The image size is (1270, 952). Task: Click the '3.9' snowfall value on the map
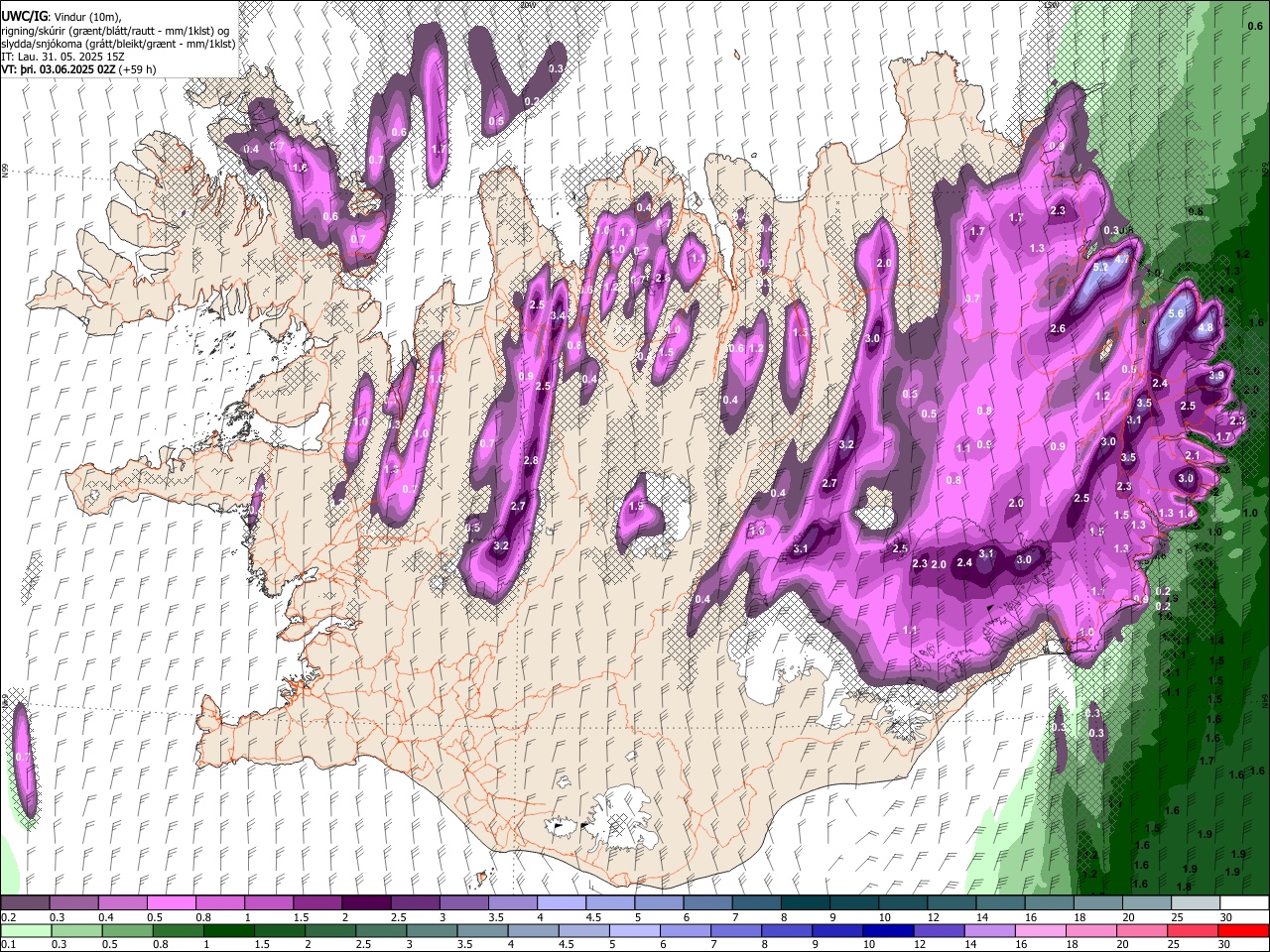pyautogui.click(x=1216, y=376)
